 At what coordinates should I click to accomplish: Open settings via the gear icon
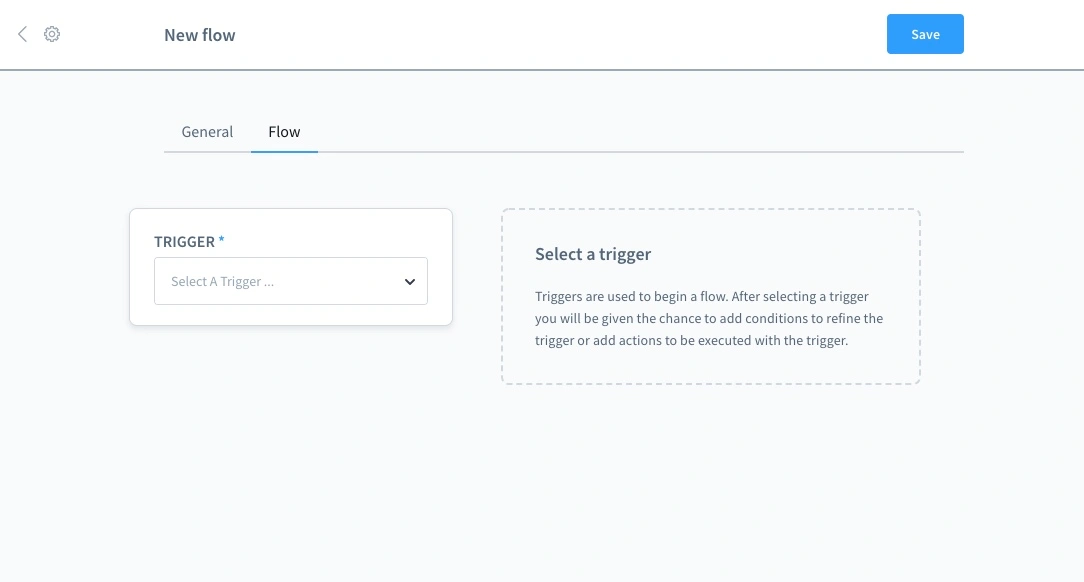52,34
